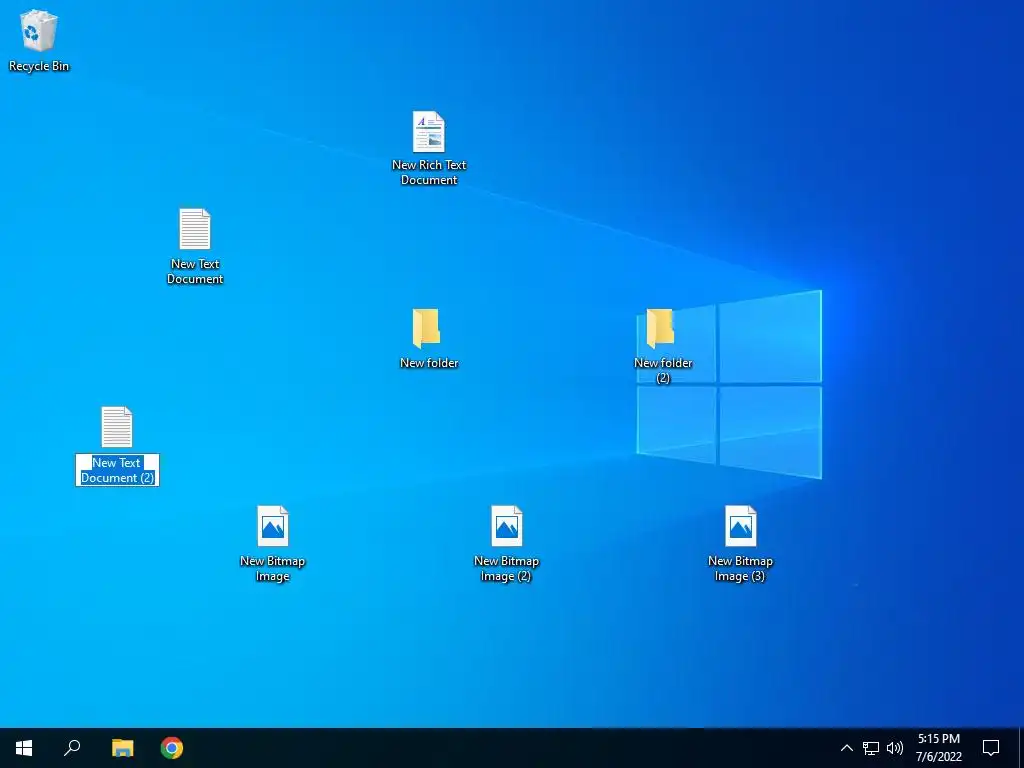This screenshot has height=768, width=1024.
Task: Click the 'New folder (2)' label text
Action: click(663, 370)
